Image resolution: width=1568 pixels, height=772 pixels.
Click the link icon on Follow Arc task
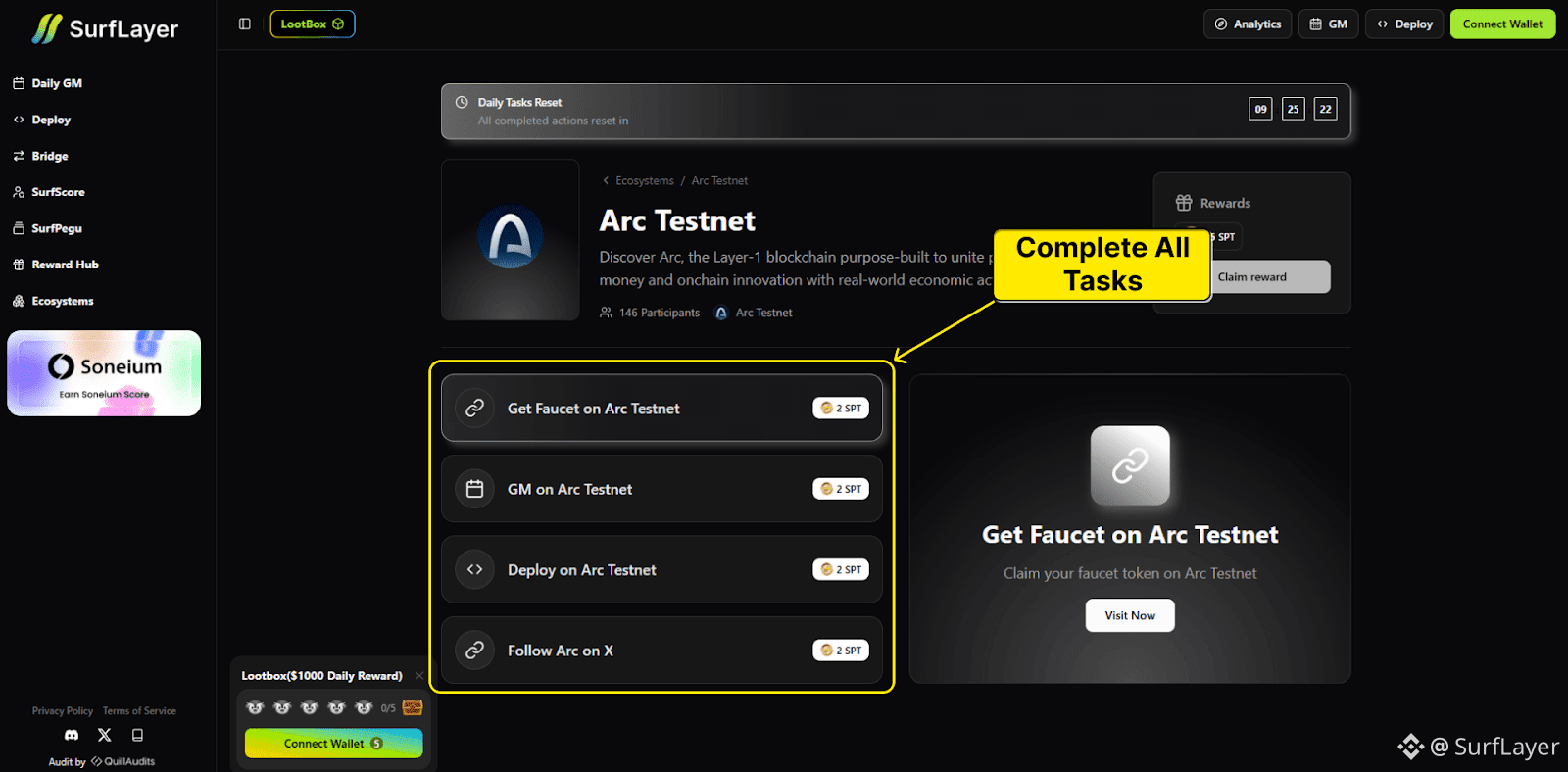tap(474, 651)
